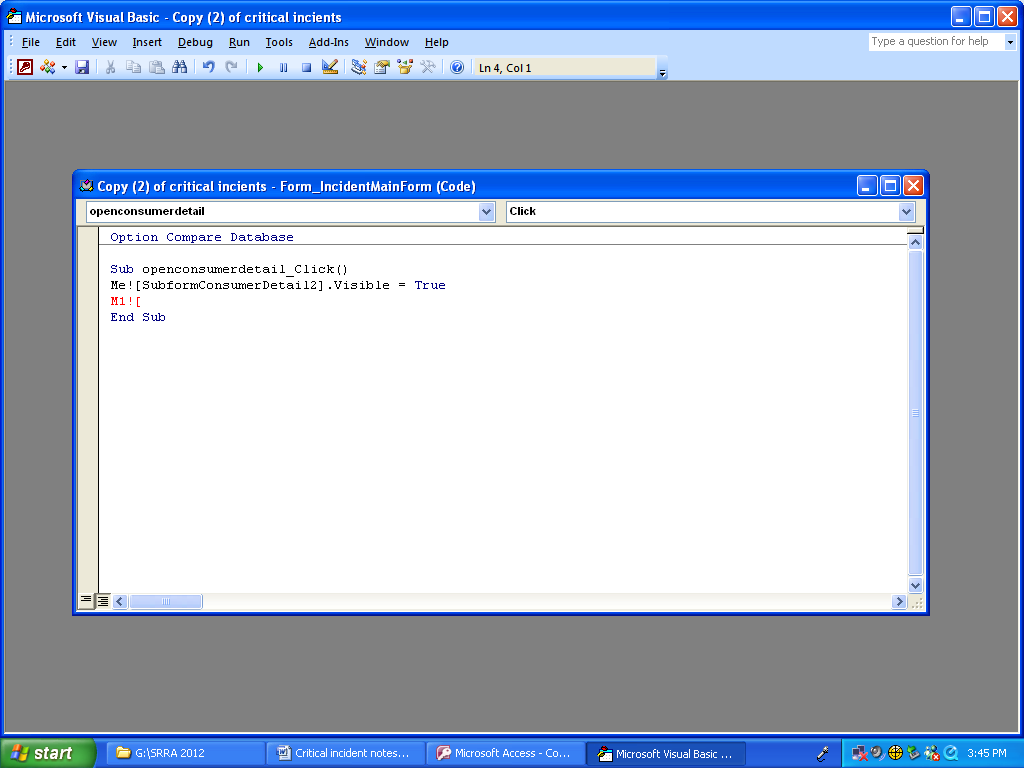Click the Visual Basic Help icon
Screen dimensions: 1024x768
click(457, 67)
